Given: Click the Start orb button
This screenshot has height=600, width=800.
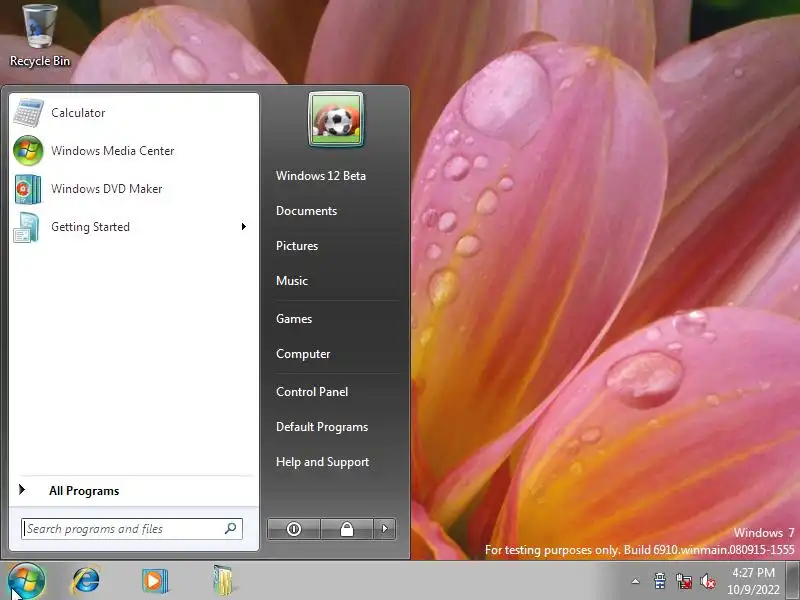Looking at the screenshot, I should [x=26, y=581].
